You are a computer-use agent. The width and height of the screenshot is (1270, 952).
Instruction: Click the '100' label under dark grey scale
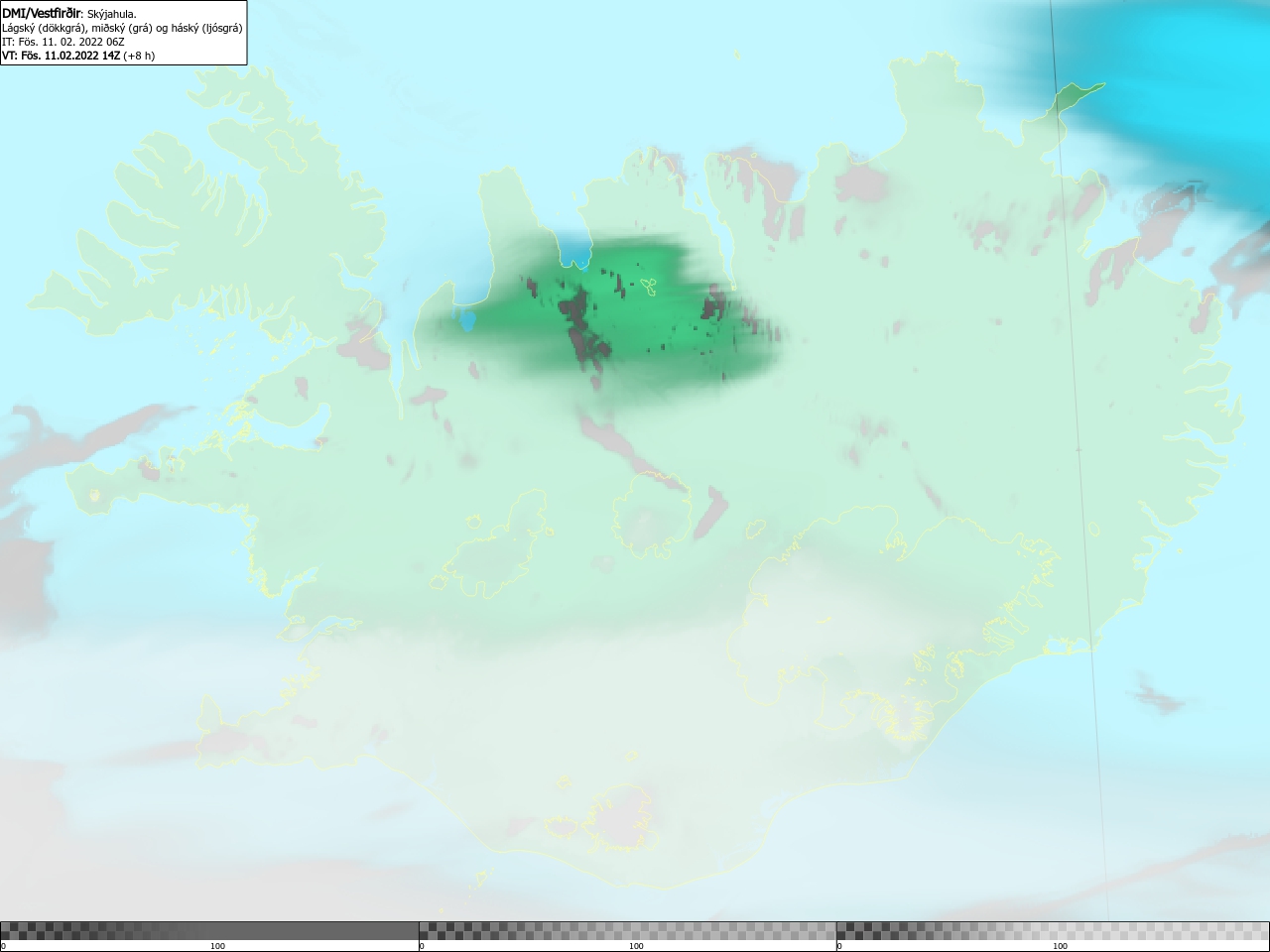[217, 946]
